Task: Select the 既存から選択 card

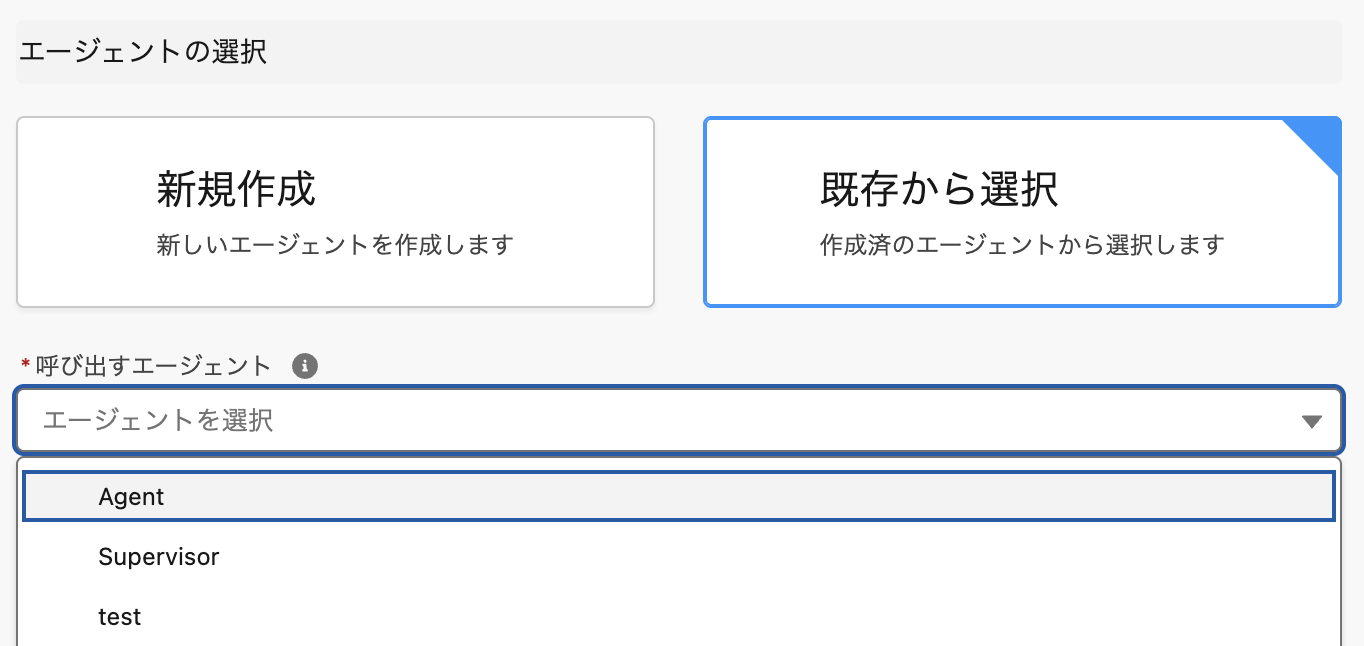Action: coord(1022,212)
